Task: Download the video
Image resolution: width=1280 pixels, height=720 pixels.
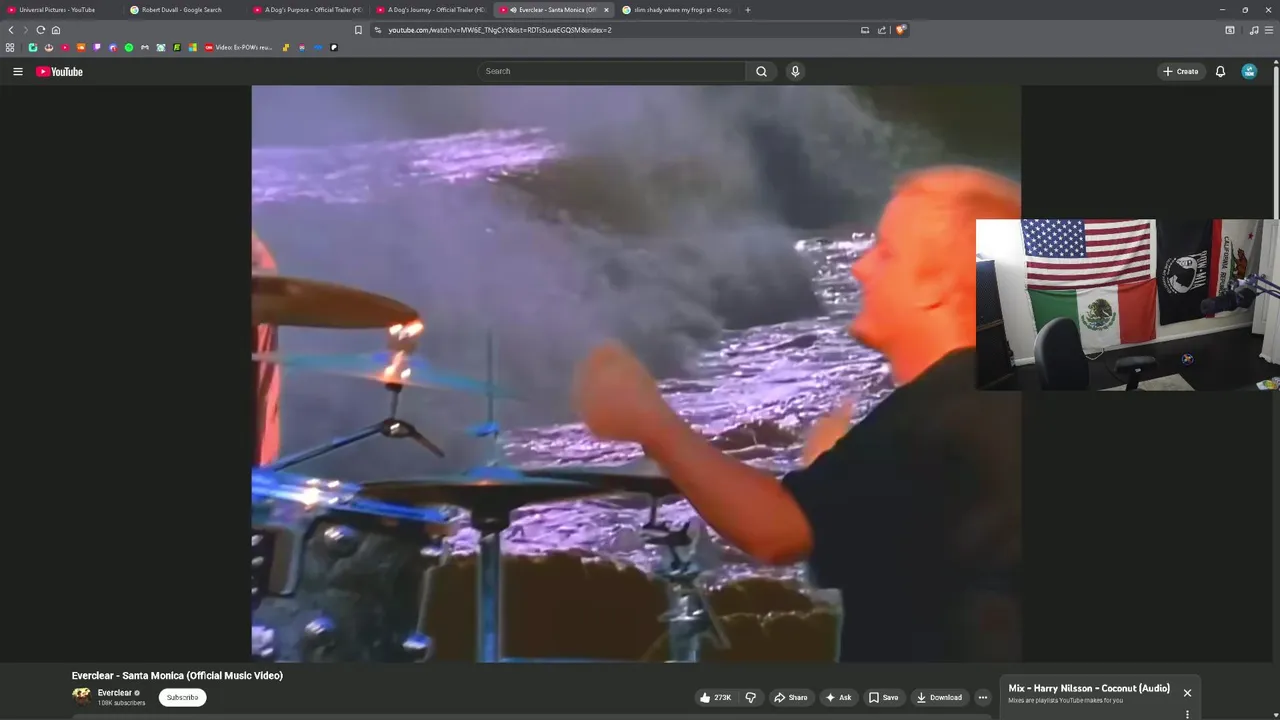Action: tap(939, 697)
